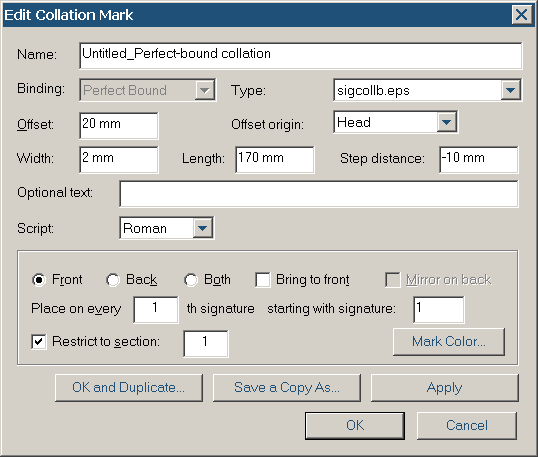The image size is (538, 457).
Task: Select the Both radio button
Action: coord(191,280)
